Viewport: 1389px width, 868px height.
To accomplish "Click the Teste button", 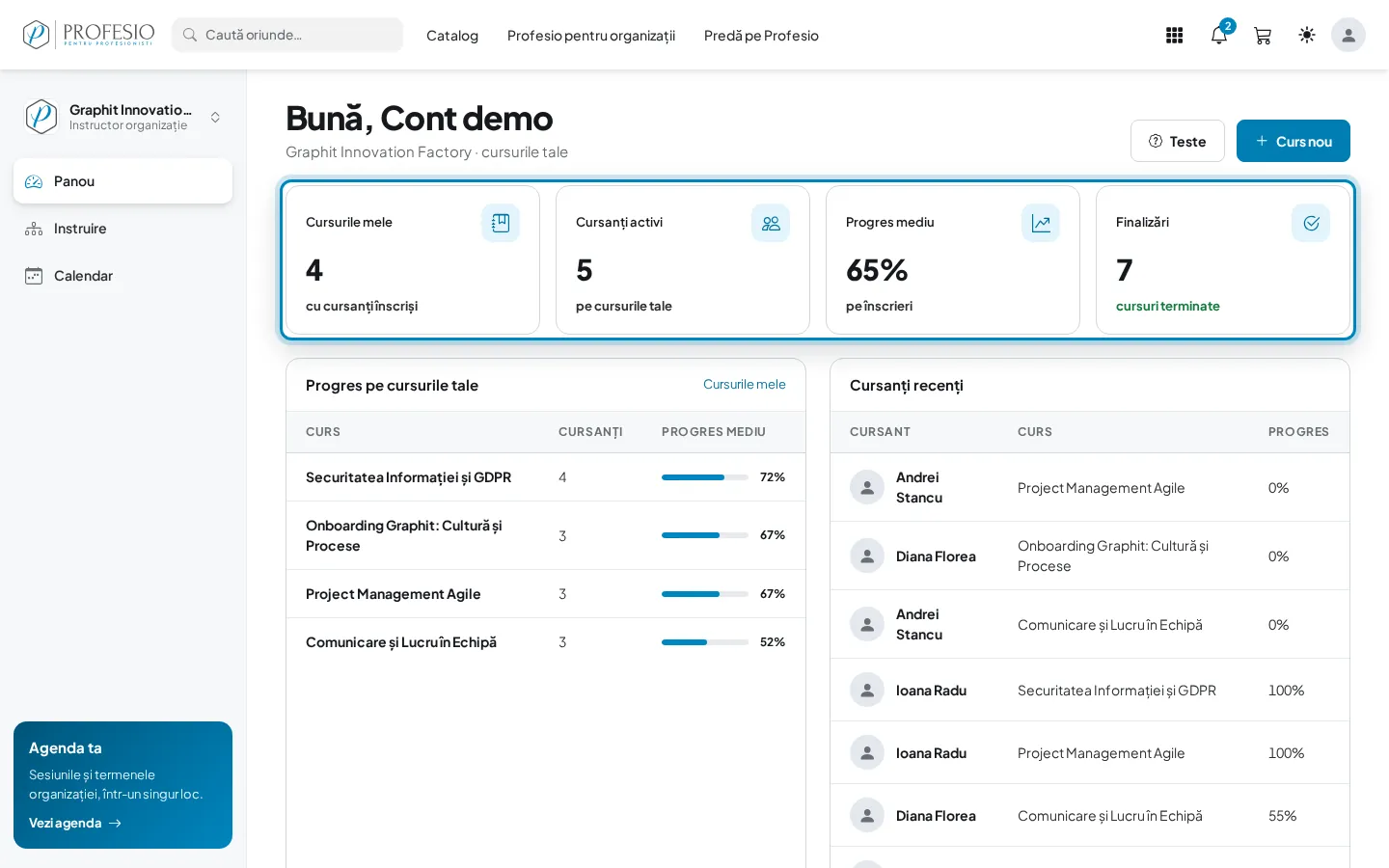I will point(1178,141).
